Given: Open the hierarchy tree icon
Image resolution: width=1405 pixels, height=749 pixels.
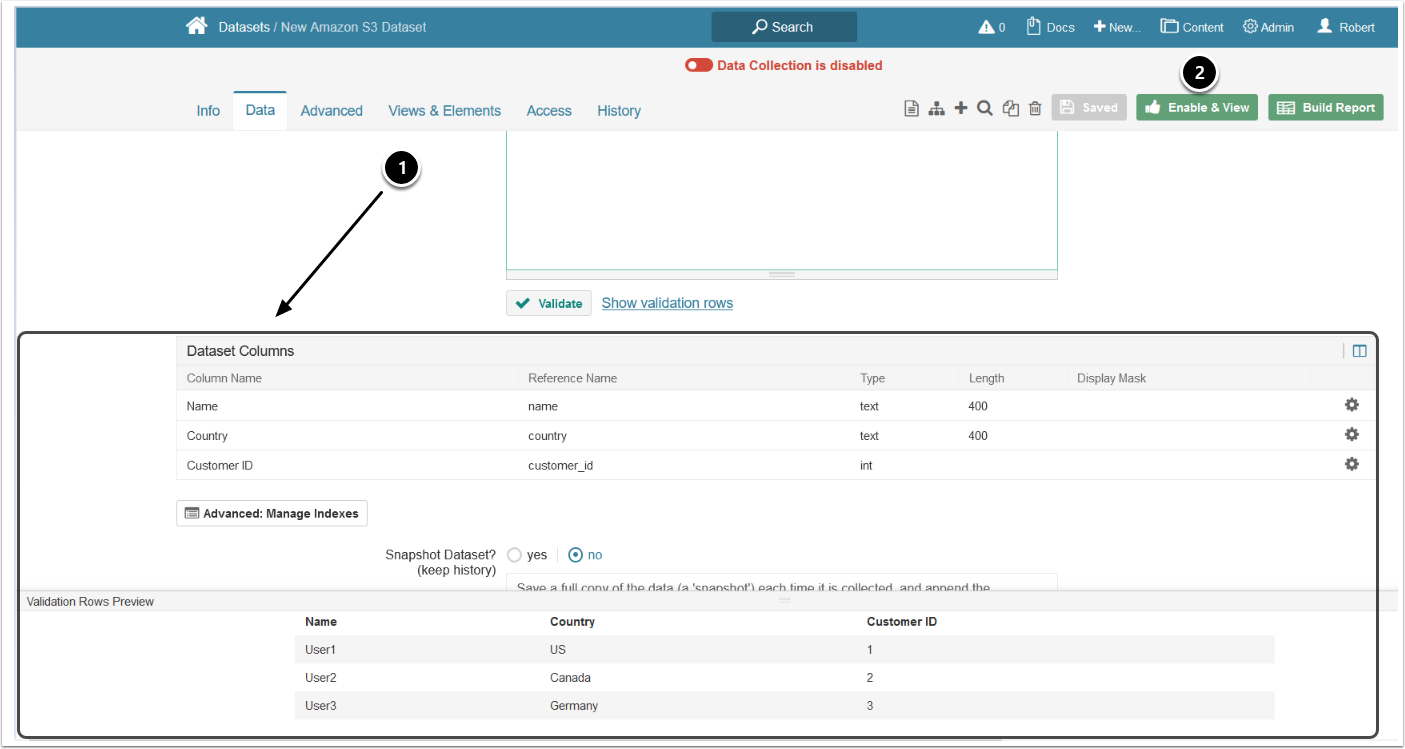Looking at the screenshot, I should (x=936, y=108).
